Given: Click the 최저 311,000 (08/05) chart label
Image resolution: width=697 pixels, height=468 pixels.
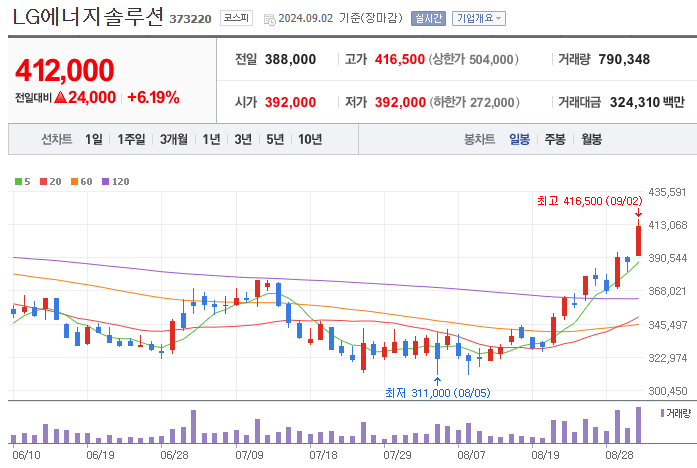Looking at the screenshot, I should pyautogui.click(x=437, y=393).
